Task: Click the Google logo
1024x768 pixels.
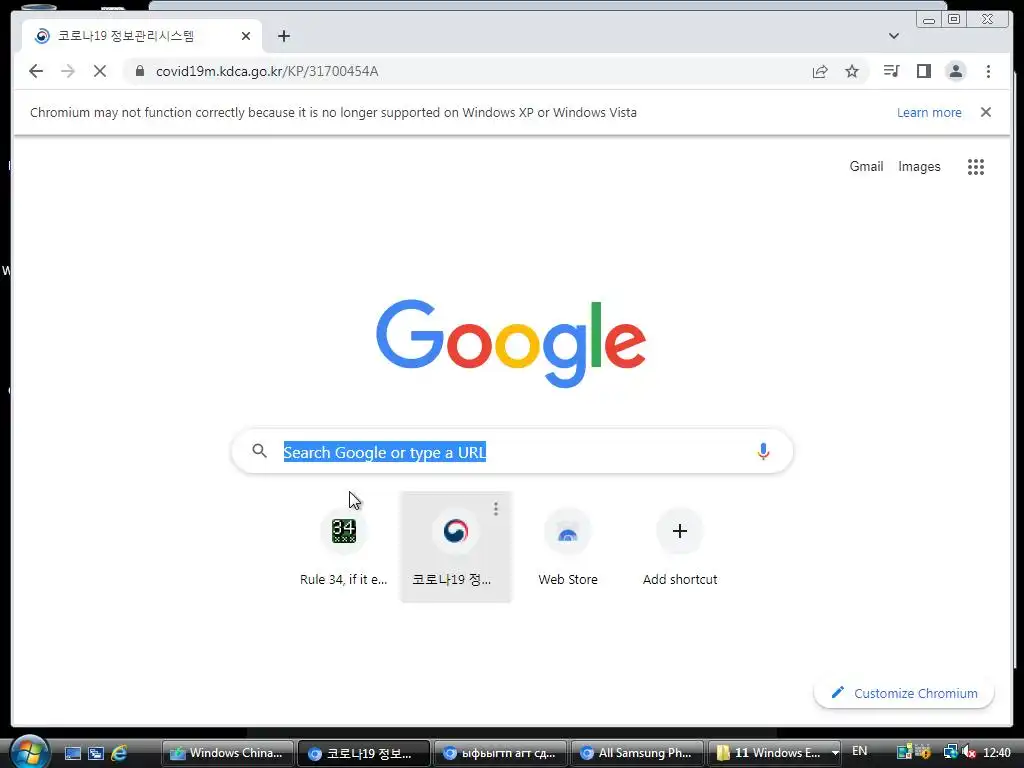Action: click(511, 343)
